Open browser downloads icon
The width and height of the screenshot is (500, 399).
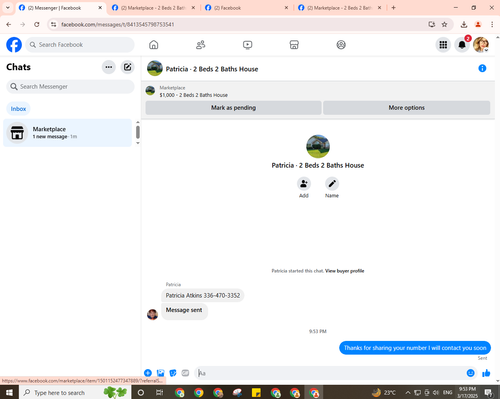[464, 24]
